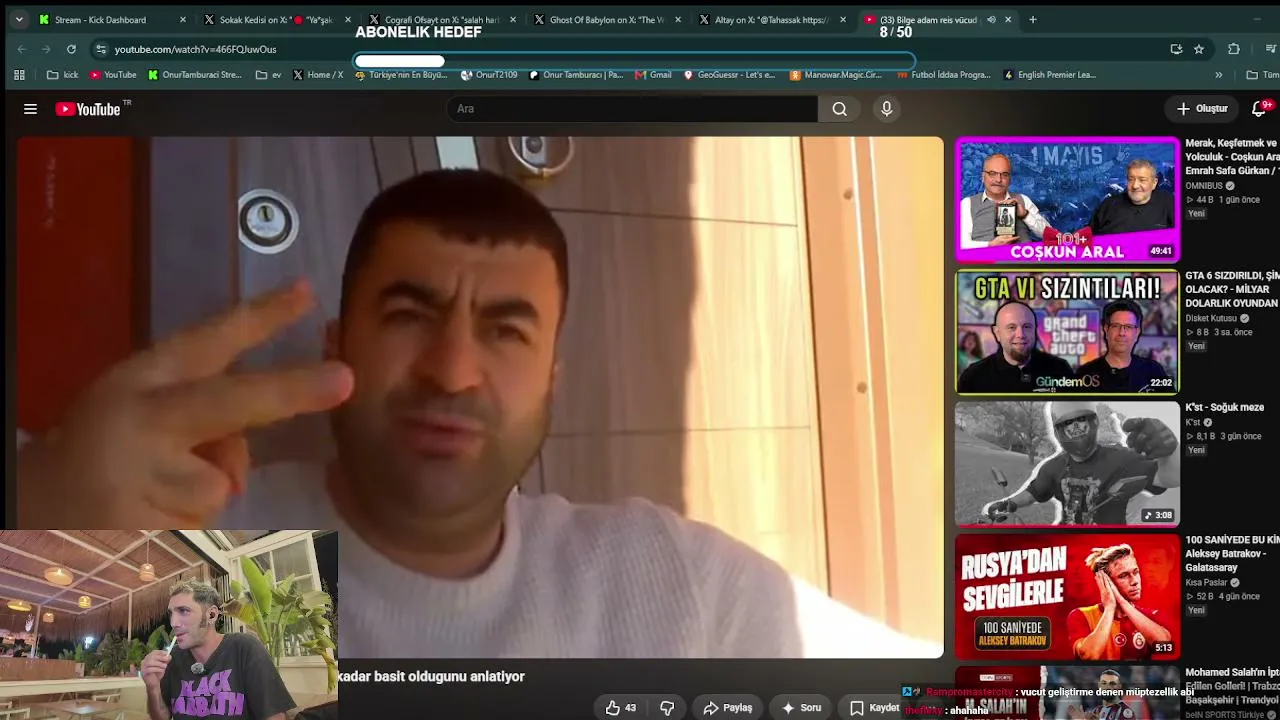Open the YouTube bookmark

(113, 75)
